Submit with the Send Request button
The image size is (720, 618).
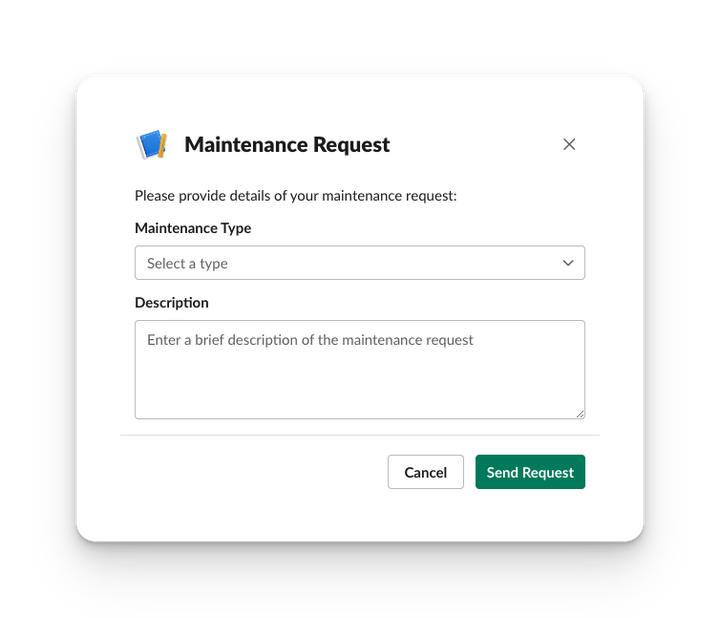(530, 472)
